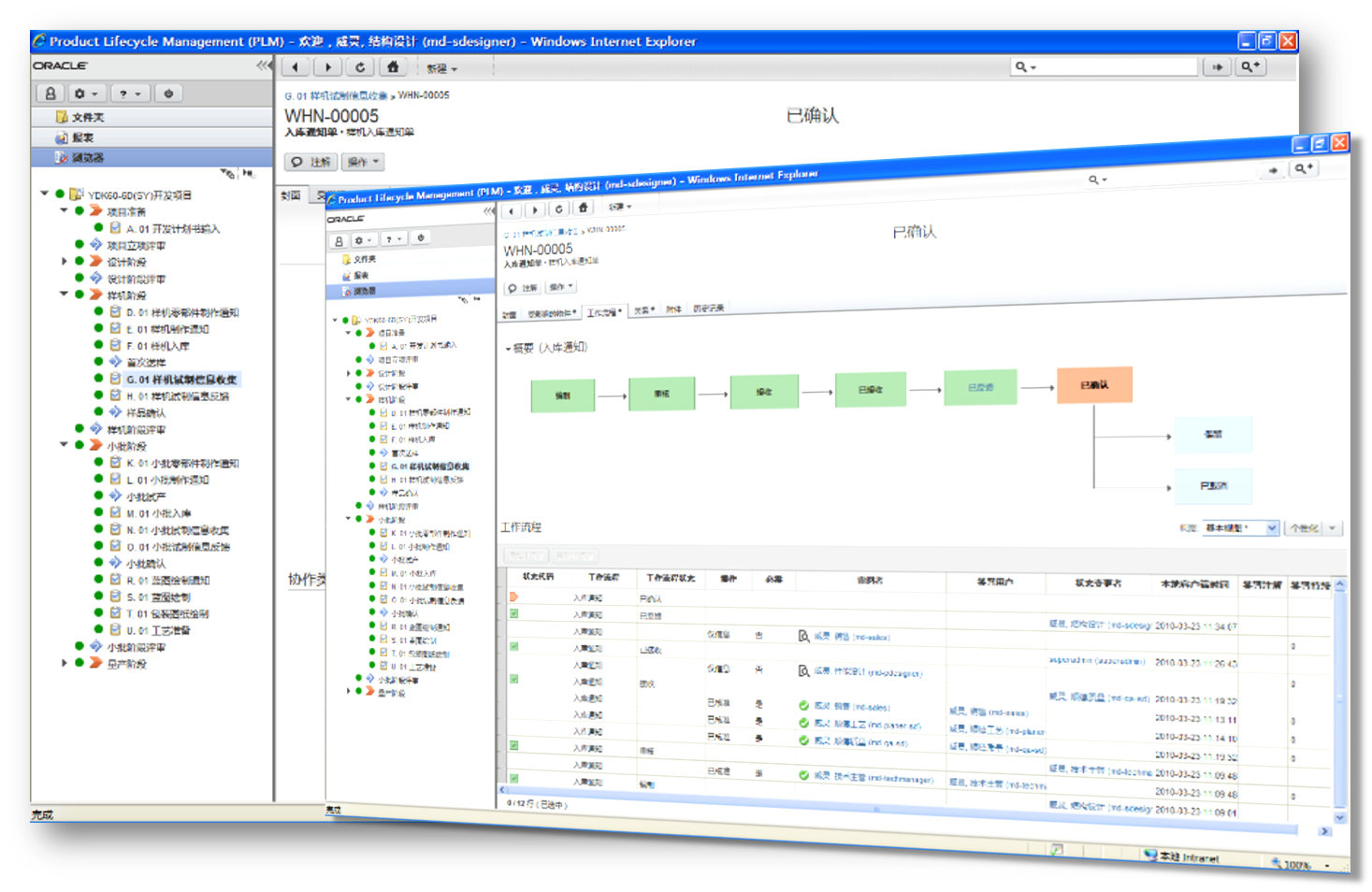Click green check icon beside (md-techmanager) approver
The height and width of the screenshot is (892, 1372).
[803, 775]
